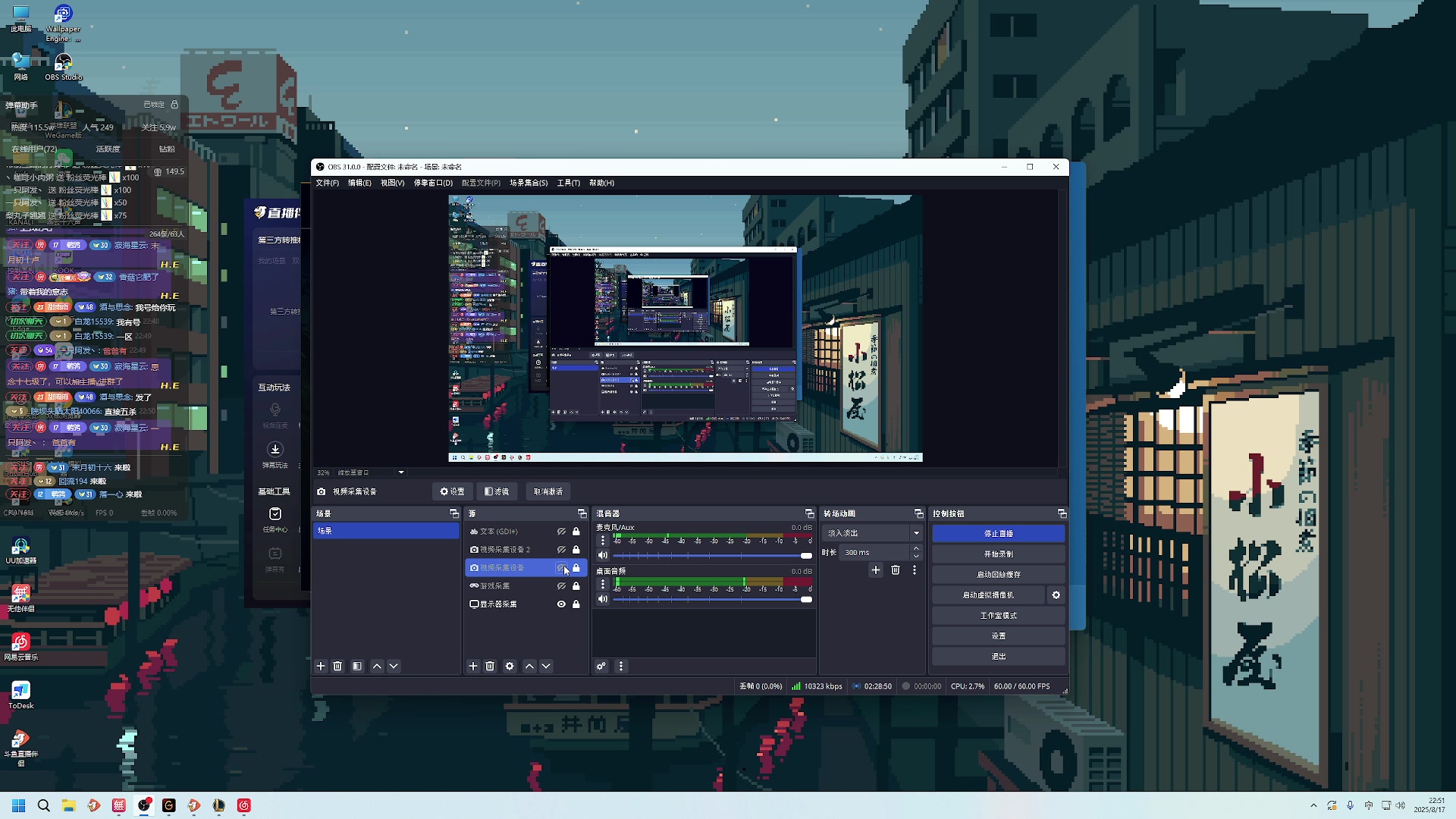Remove the selected source with the trash icon
1456x819 pixels.
(x=490, y=667)
